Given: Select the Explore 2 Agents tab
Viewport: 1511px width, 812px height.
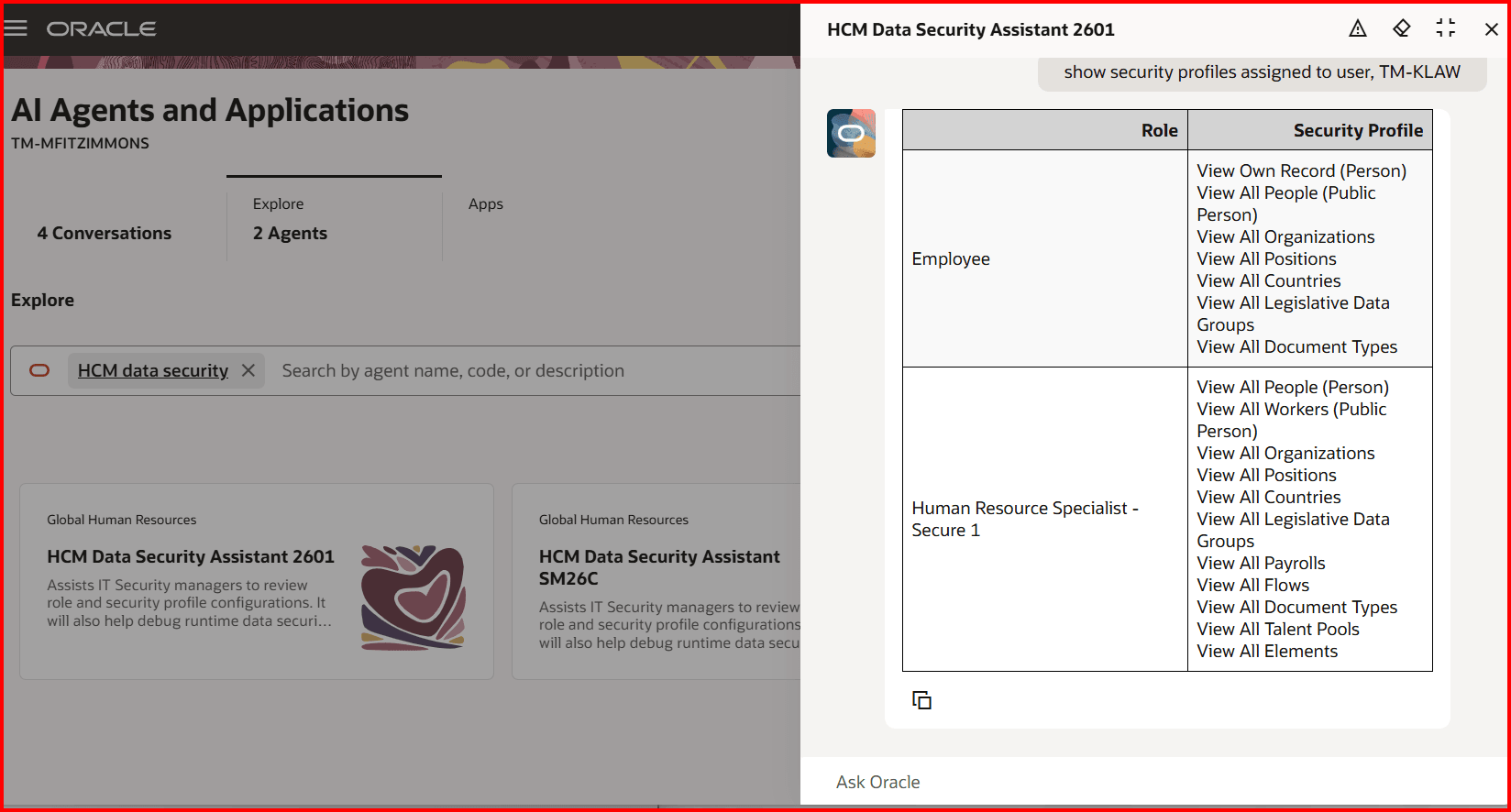Looking at the screenshot, I should pos(334,219).
